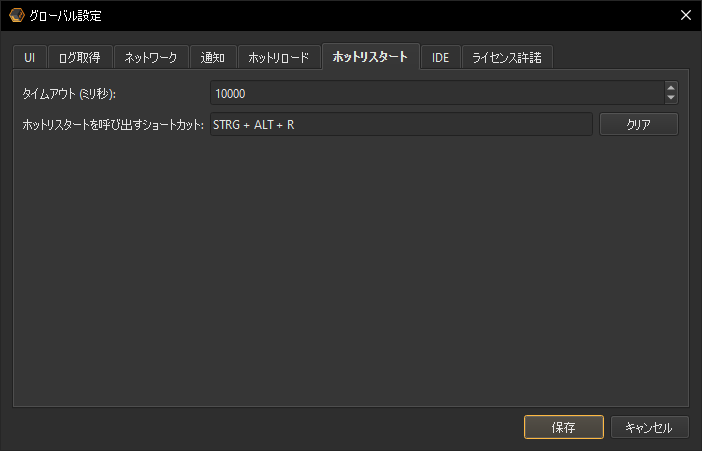Open the ネットワーク tab
Screen dimensions: 702x451
151,57
